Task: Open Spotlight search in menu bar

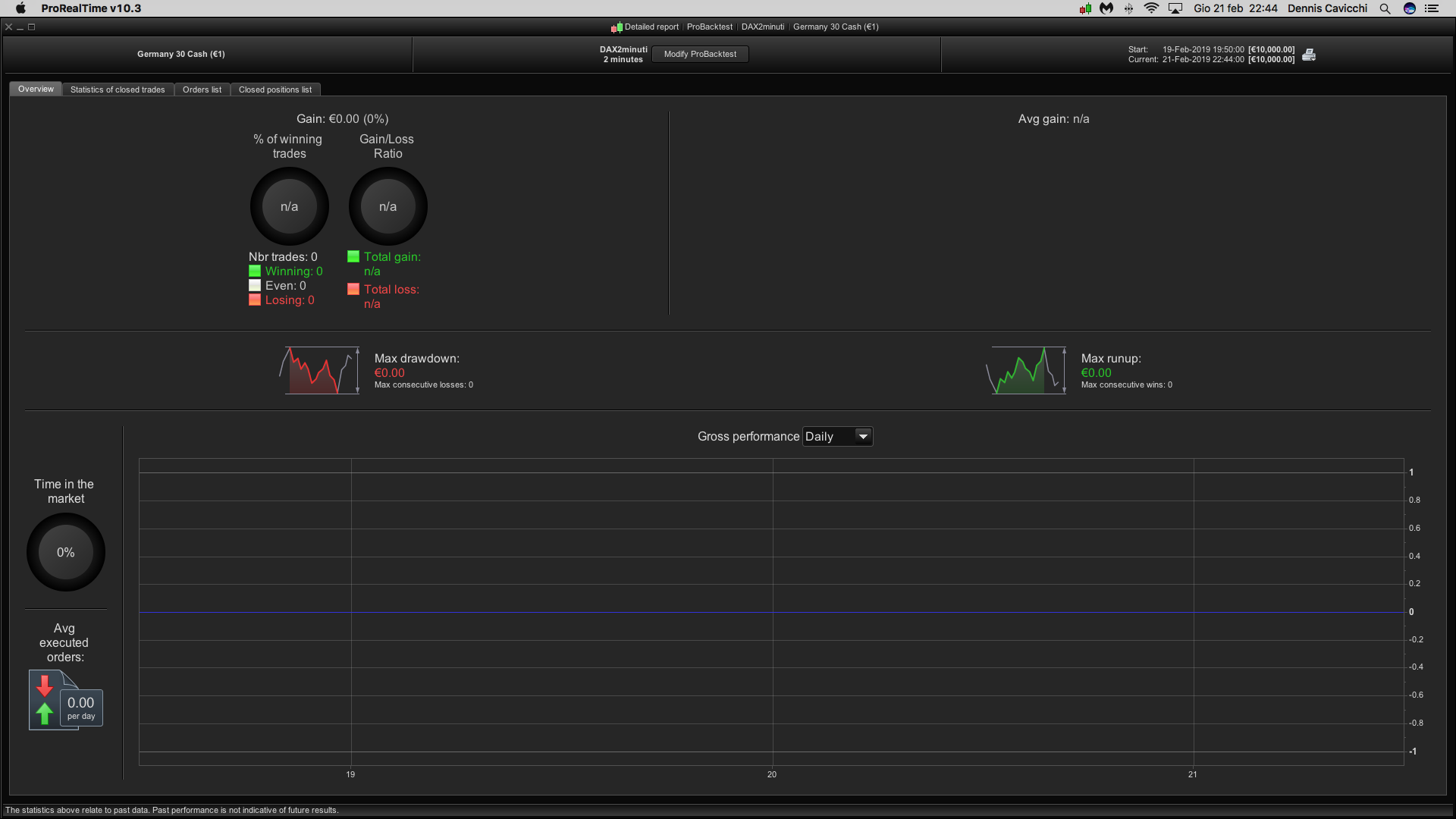Action: click(1385, 8)
